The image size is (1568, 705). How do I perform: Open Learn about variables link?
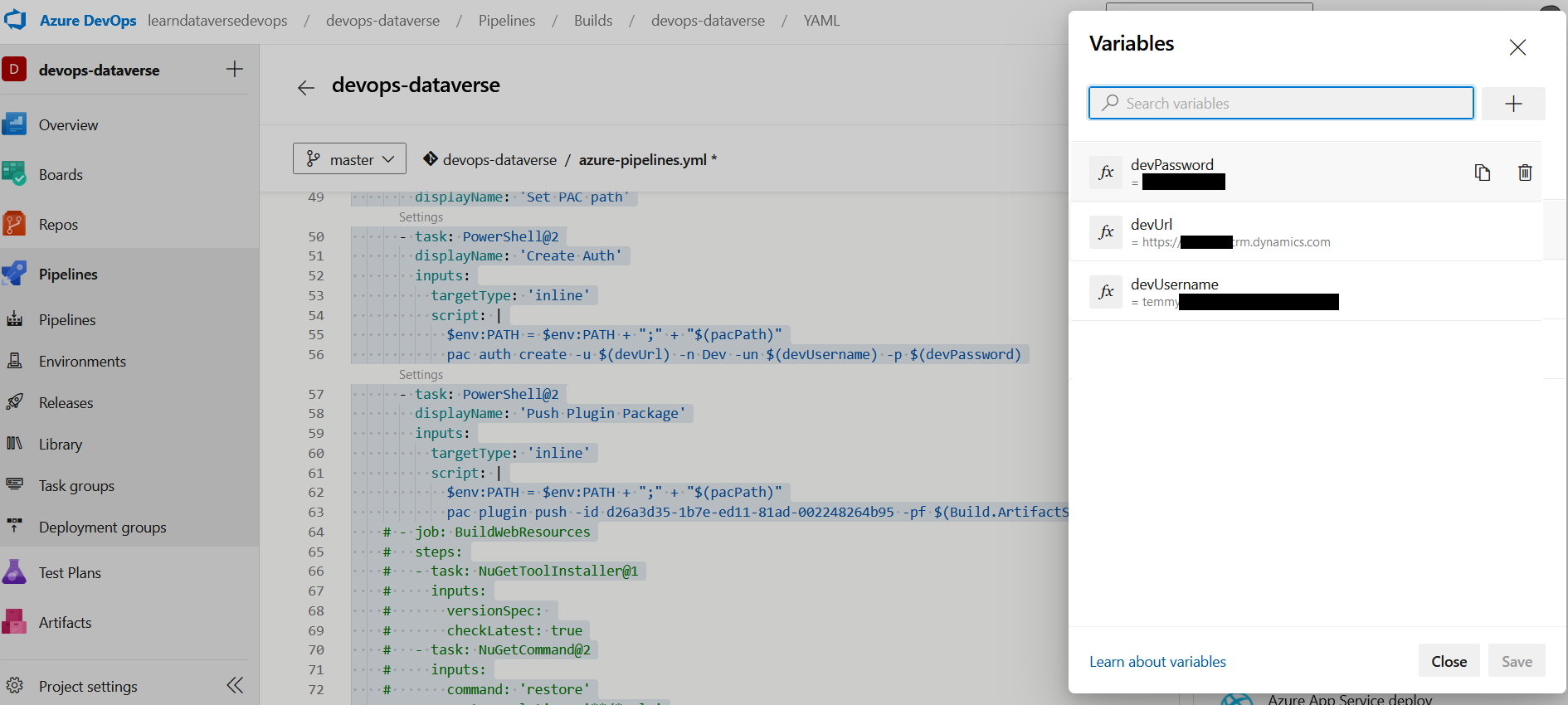[1157, 662]
